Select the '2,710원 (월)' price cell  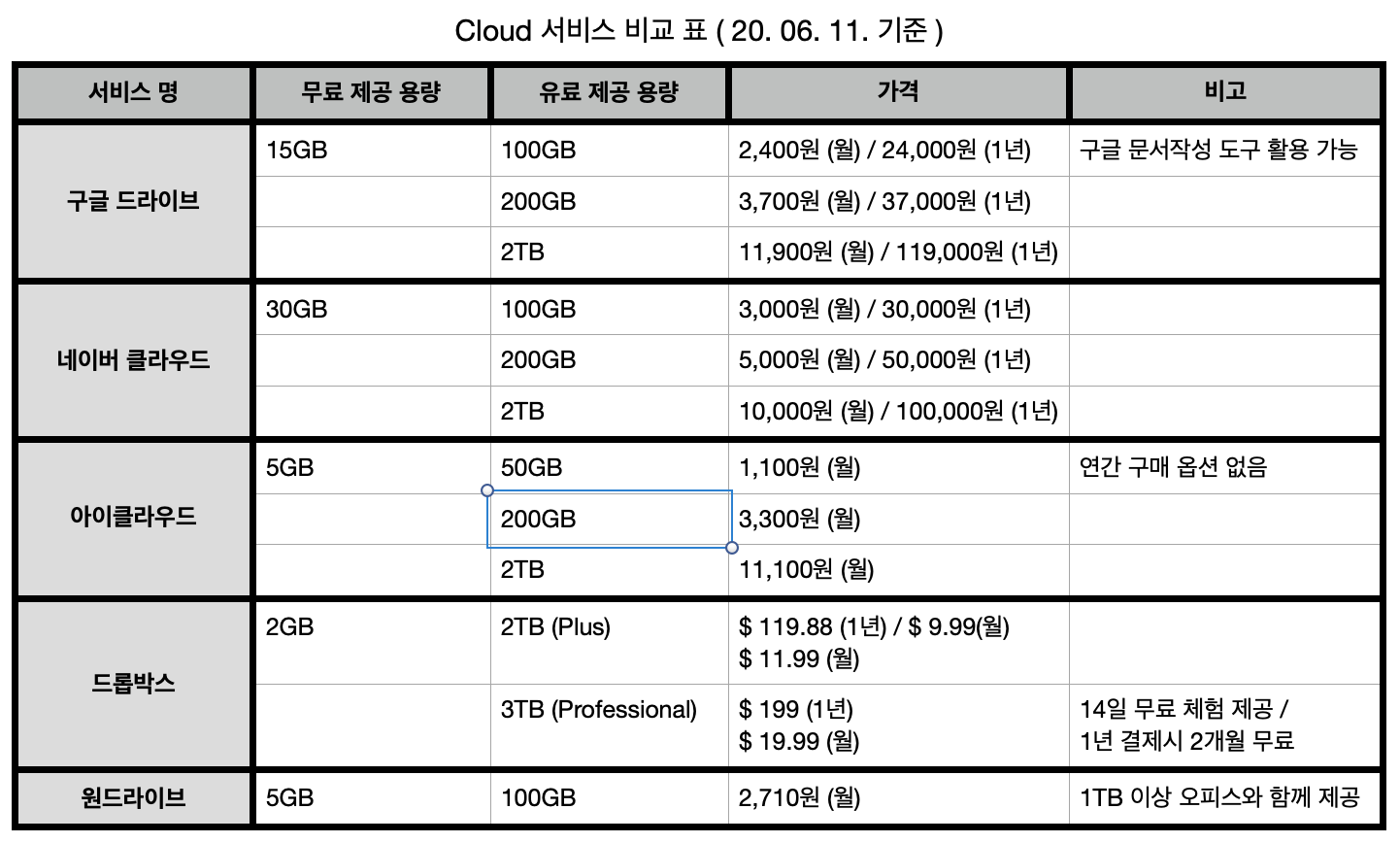click(x=898, y=798)
